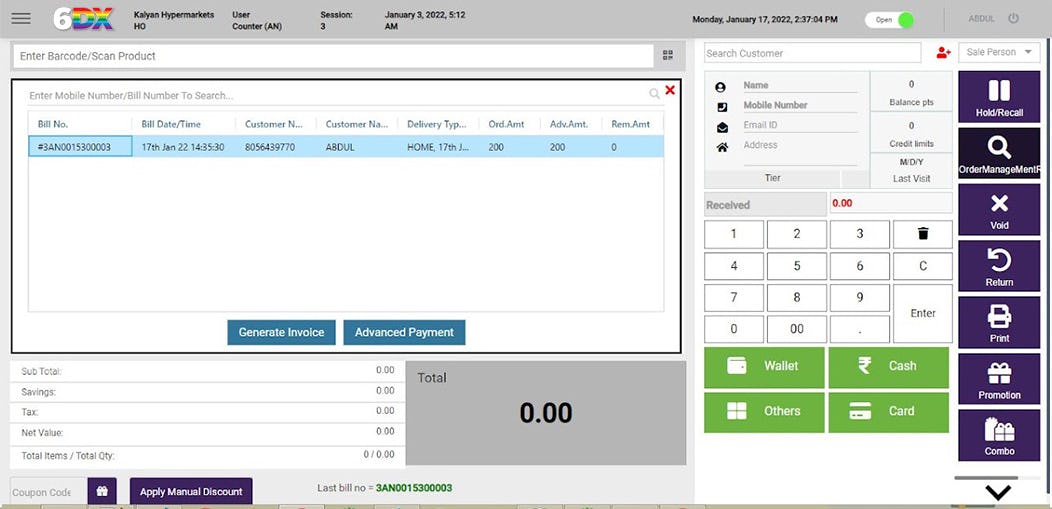Apply coupon gift icon button
The image size is (1052, 509).
point(102,492)
